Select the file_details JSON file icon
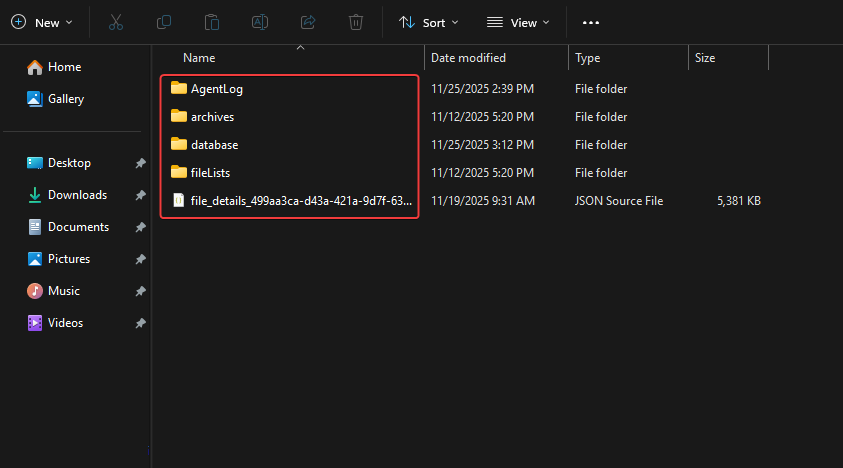The image size is (843, 468). pos(179,201)
